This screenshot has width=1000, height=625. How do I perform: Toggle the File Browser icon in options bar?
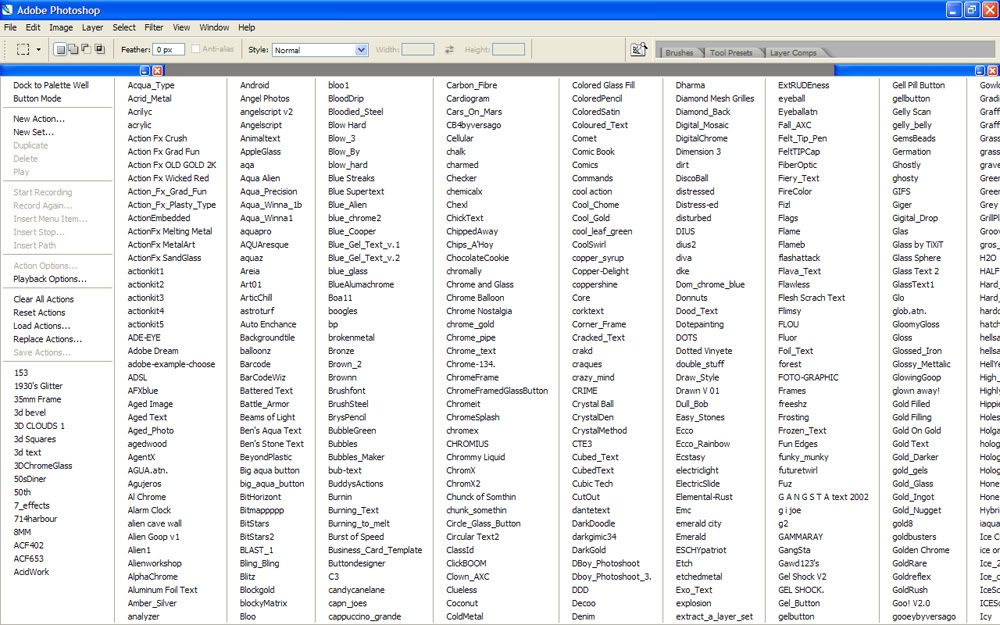pos(638,50)
